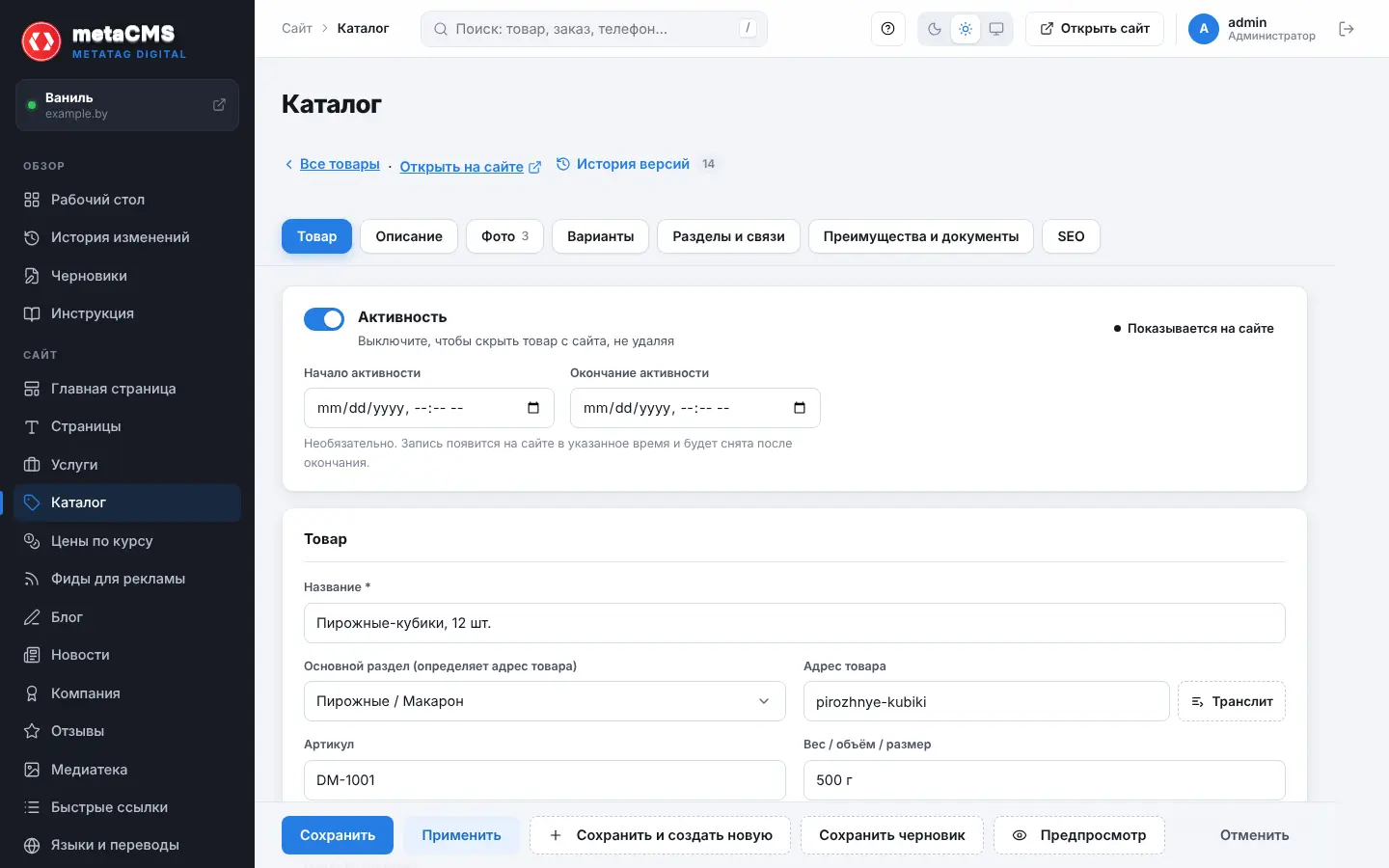The height and width of the screenshot is (868, 1389).
Task: Open calendar picker for Окончание активности
Action: 800,408
